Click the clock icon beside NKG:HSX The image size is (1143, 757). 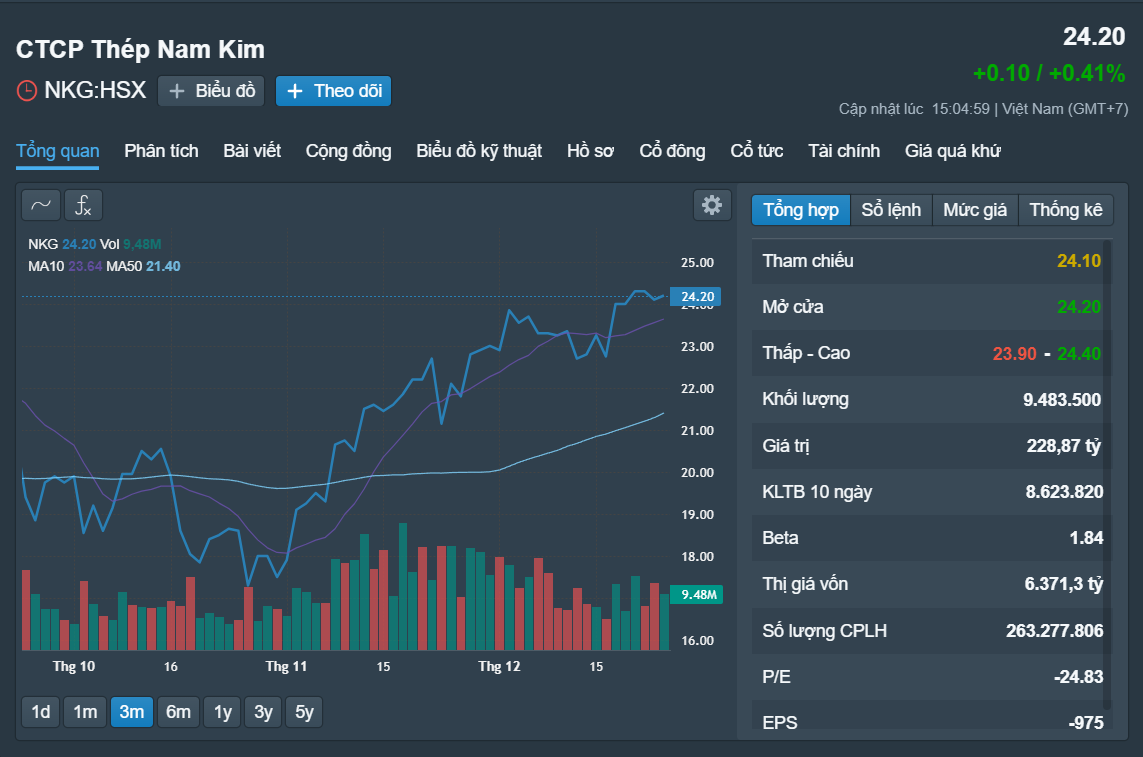(x=27, y=90)
